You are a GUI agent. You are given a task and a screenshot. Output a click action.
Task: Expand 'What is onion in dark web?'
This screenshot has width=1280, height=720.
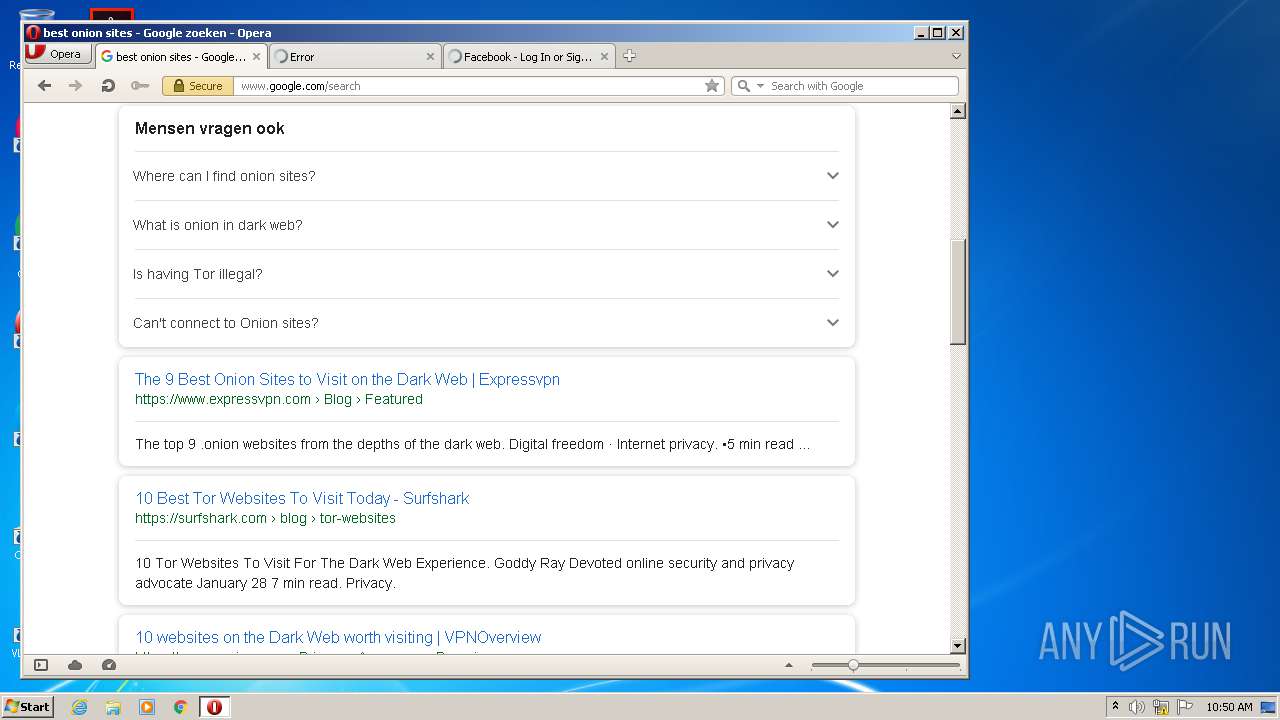click(486, 225)
